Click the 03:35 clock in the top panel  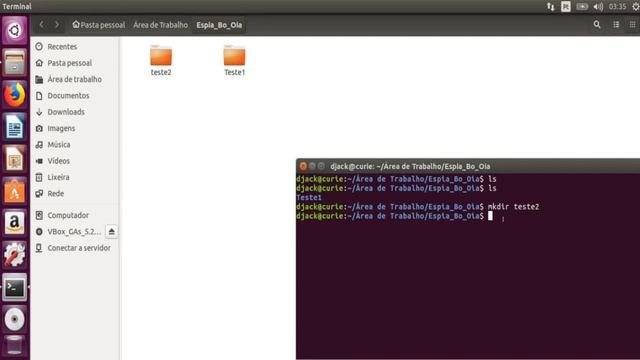click(x=617, y=7)
